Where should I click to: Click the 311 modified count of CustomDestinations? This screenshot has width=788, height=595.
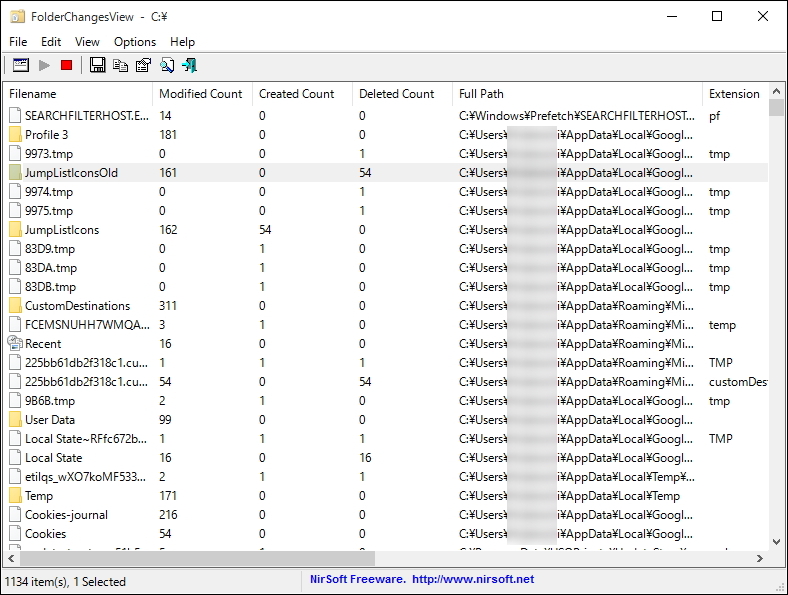tap(168, 306)
